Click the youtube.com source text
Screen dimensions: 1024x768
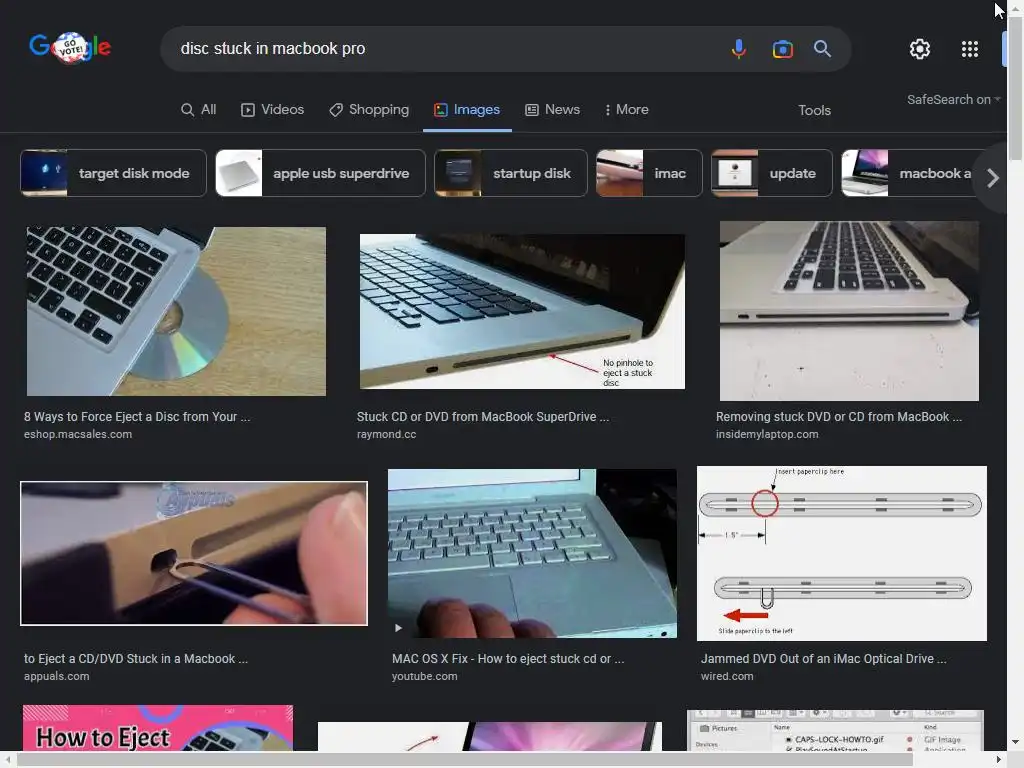[424, 677]
